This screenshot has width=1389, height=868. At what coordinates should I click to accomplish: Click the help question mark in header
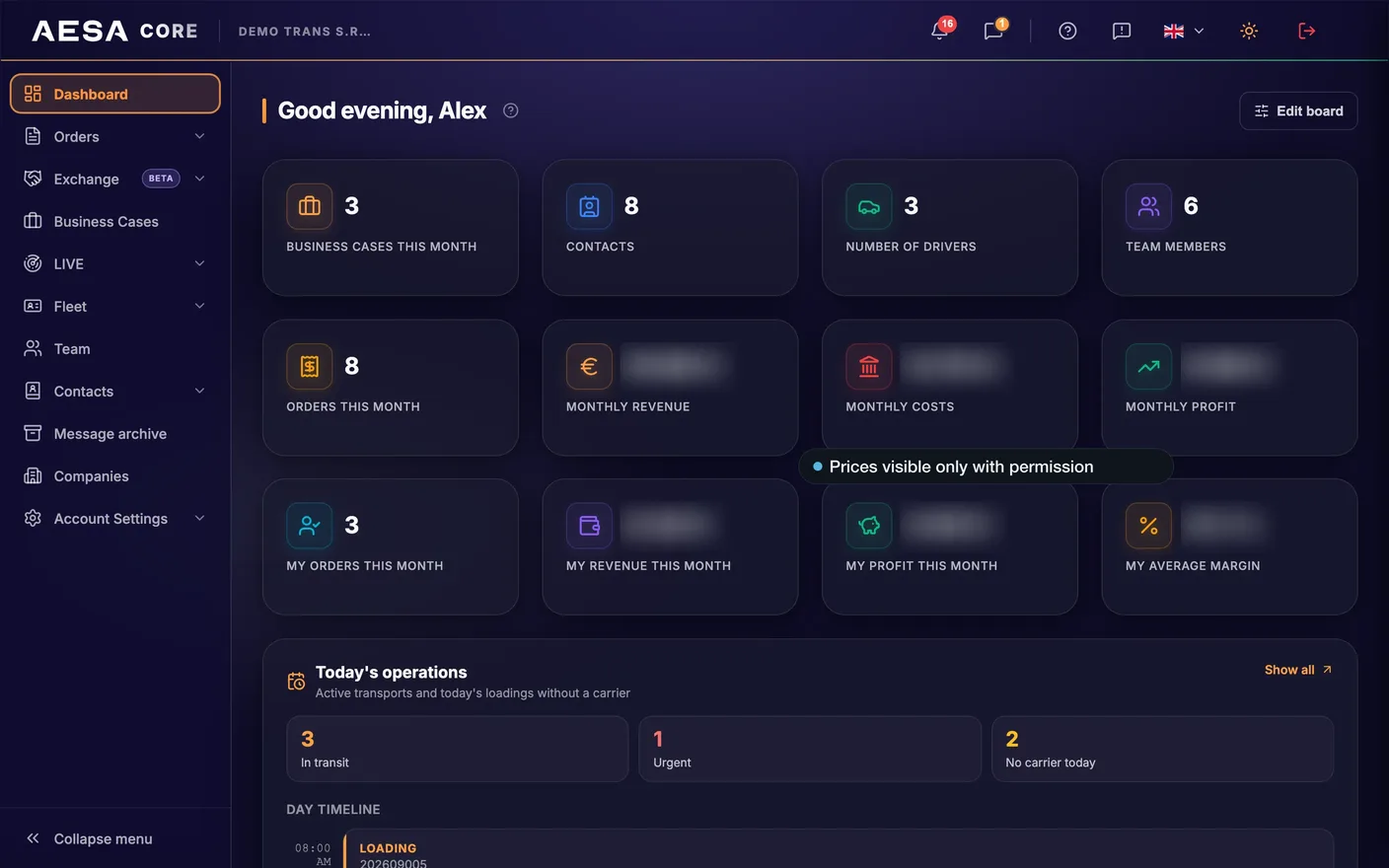click(1067, 31)
